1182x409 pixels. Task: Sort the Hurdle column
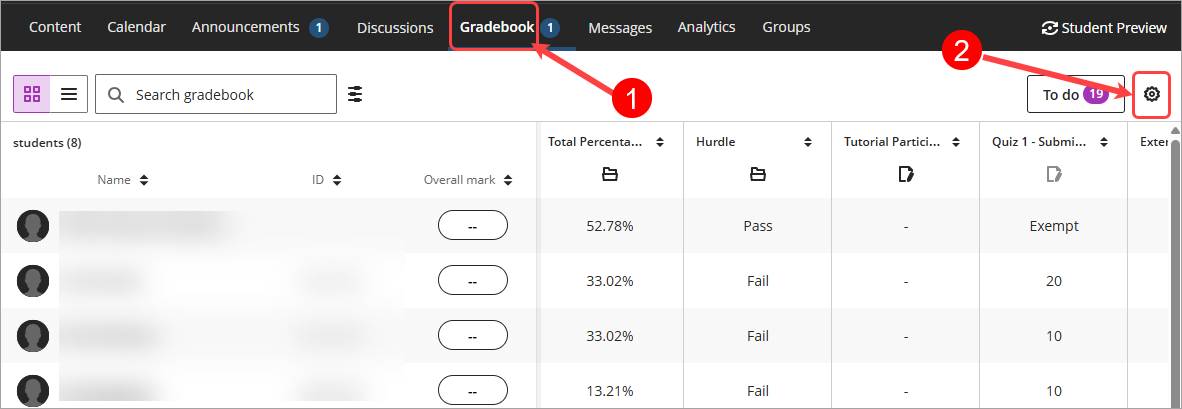coord(807,142)
